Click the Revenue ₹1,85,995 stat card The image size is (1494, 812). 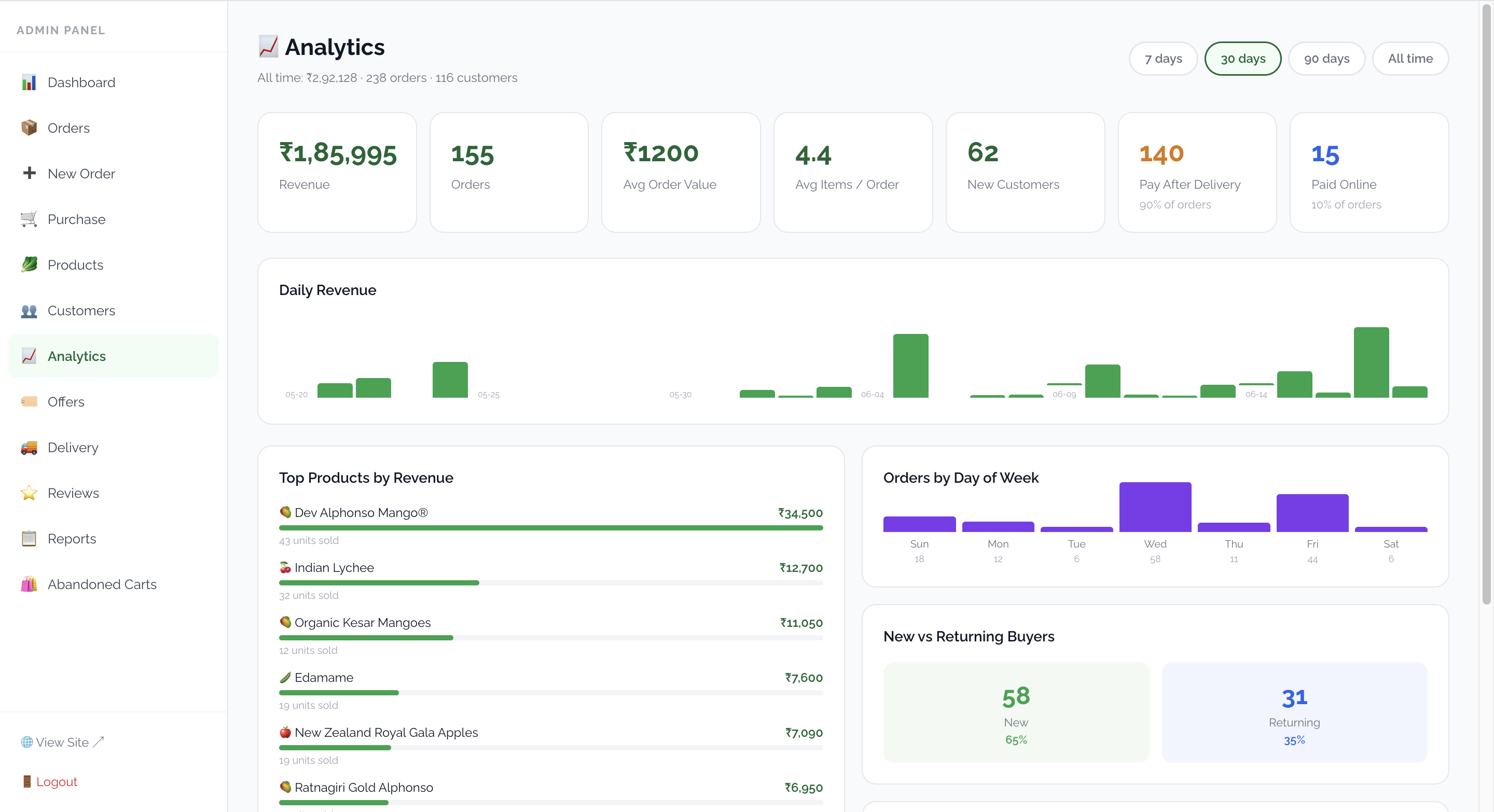pyautogui.click(x=337, y=172)
